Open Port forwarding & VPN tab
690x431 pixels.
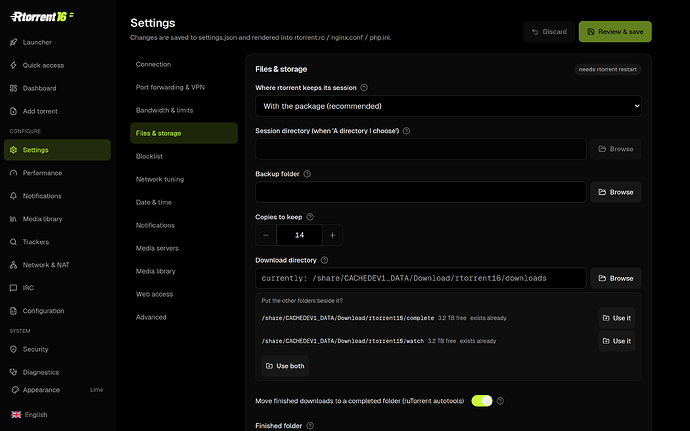point(184,87)
